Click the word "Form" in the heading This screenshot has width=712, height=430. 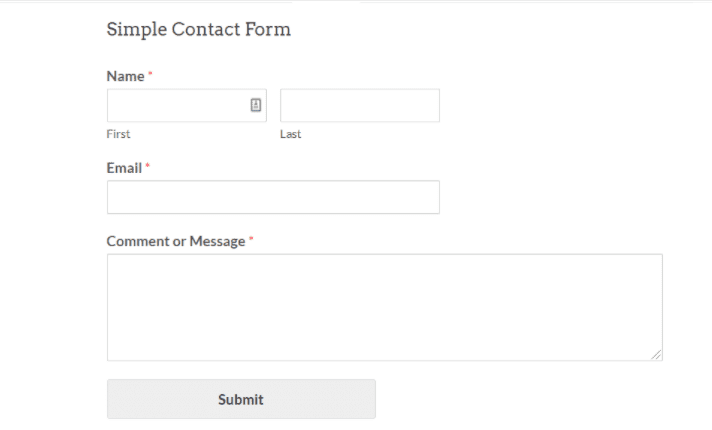click(268, 30)
